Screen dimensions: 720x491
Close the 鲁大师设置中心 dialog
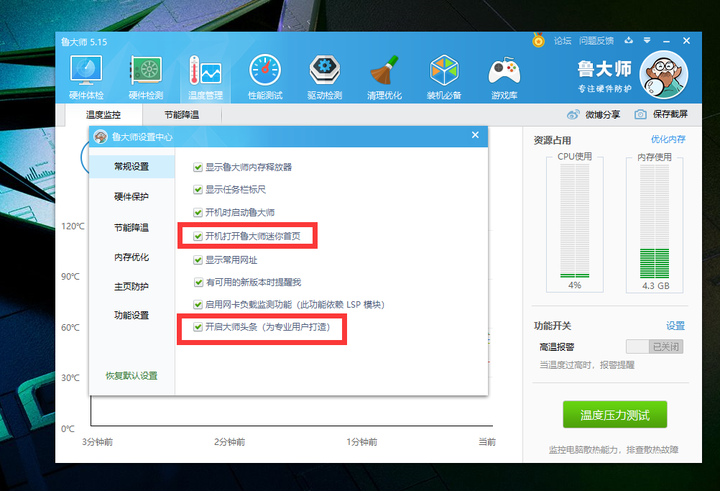[475, 135]
